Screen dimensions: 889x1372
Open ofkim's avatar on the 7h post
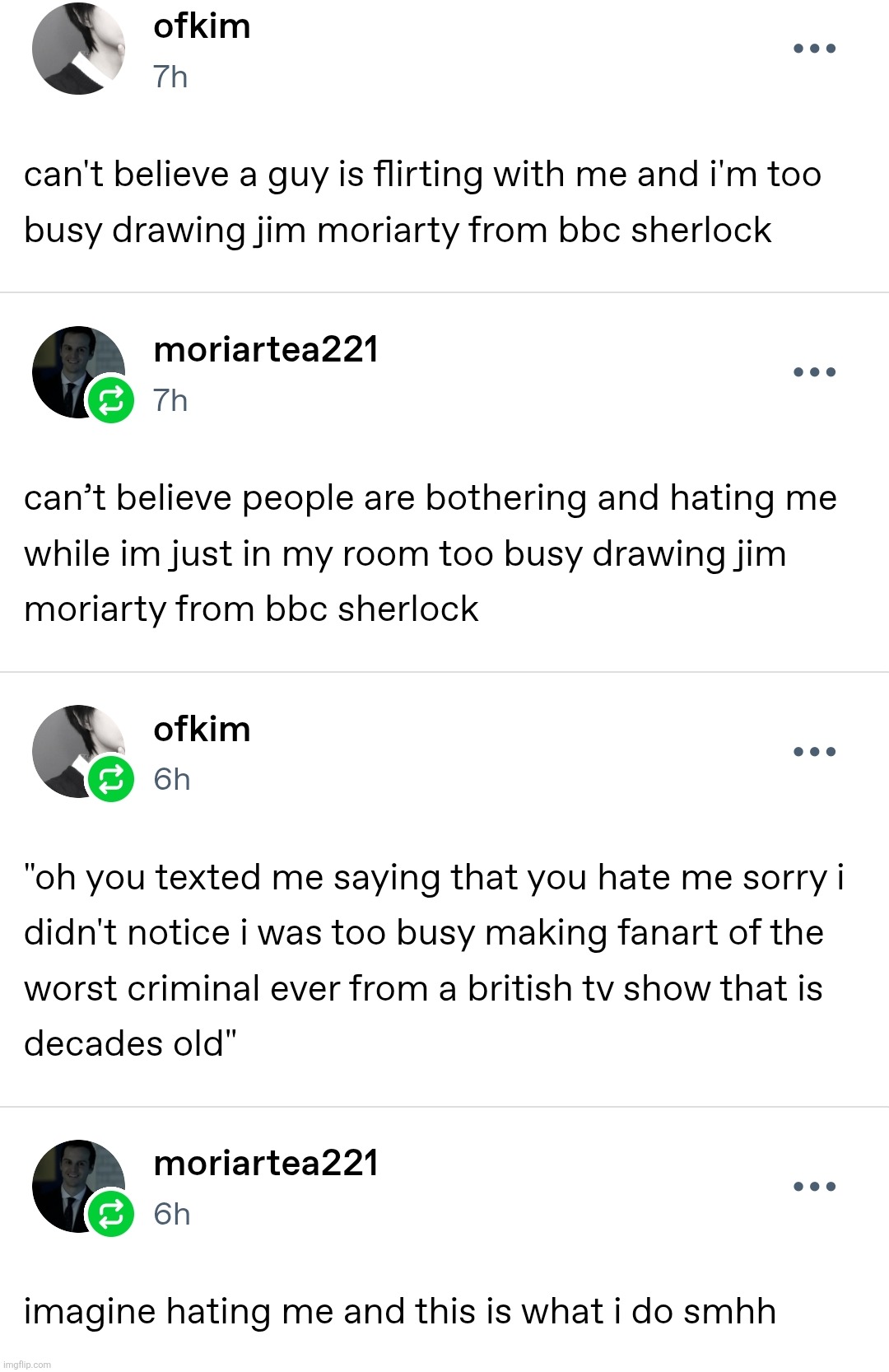[78, 49]
